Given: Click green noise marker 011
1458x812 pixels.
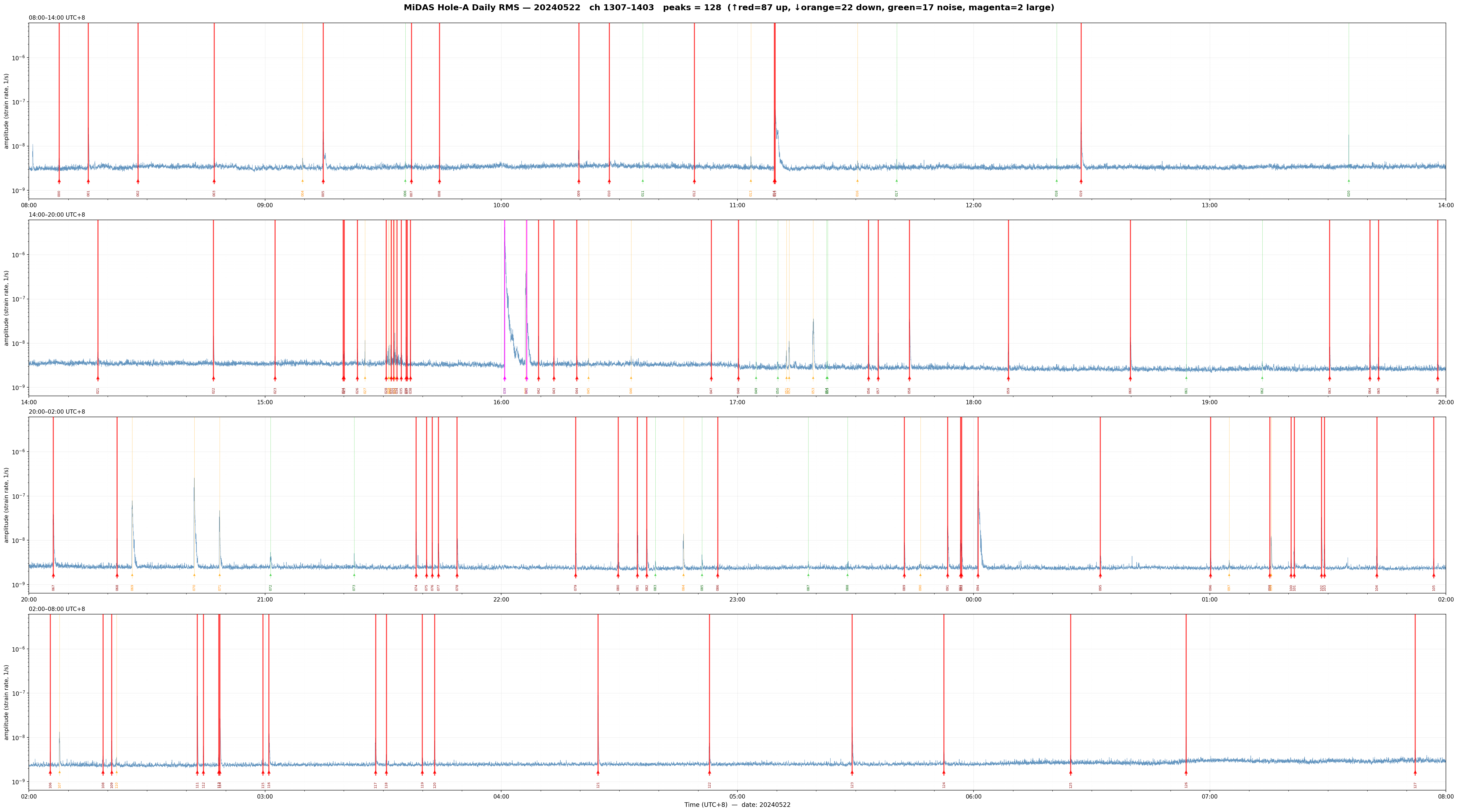Looking at the screenshot, I should (x=642, y=181).
